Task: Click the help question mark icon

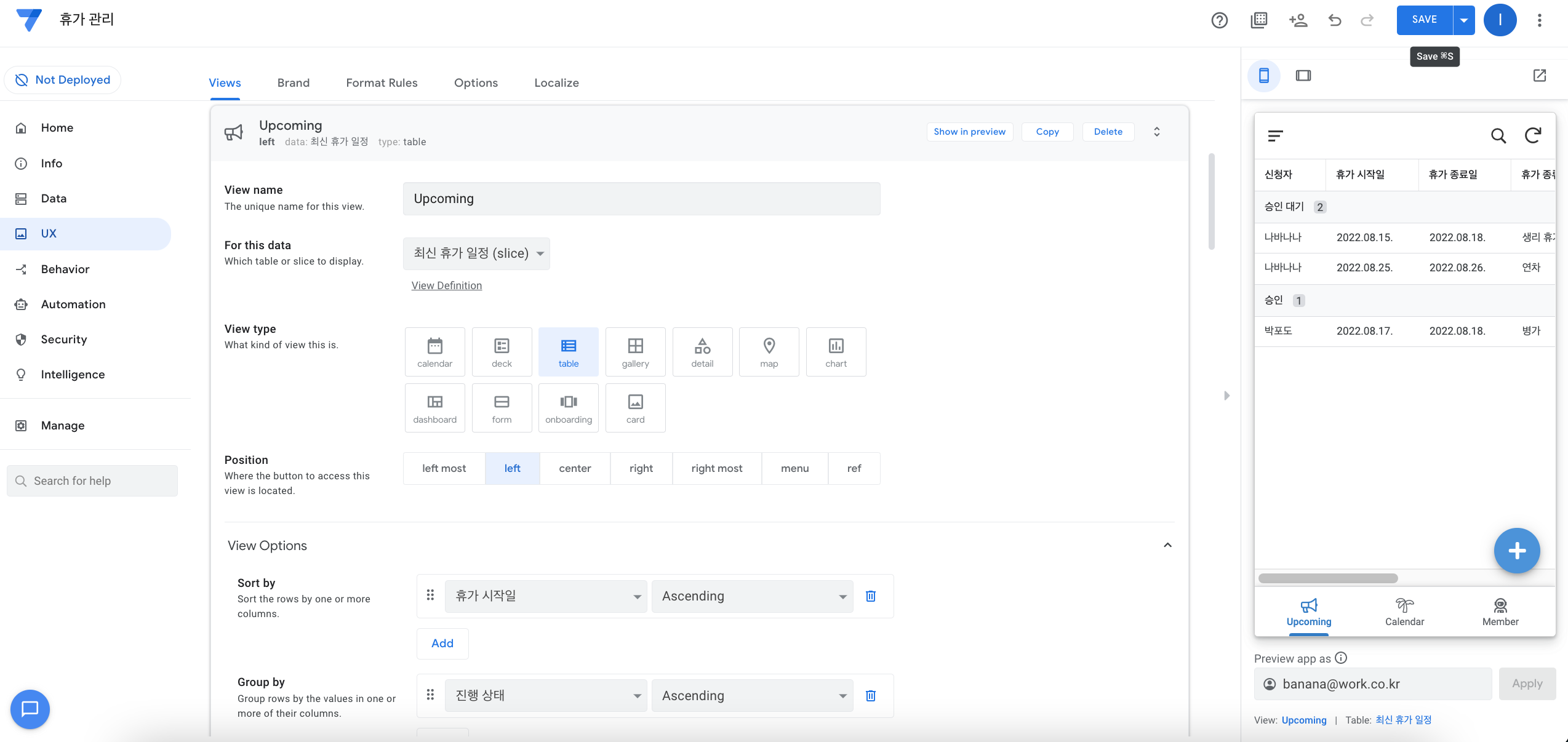Action: [x=1219, y=20]
